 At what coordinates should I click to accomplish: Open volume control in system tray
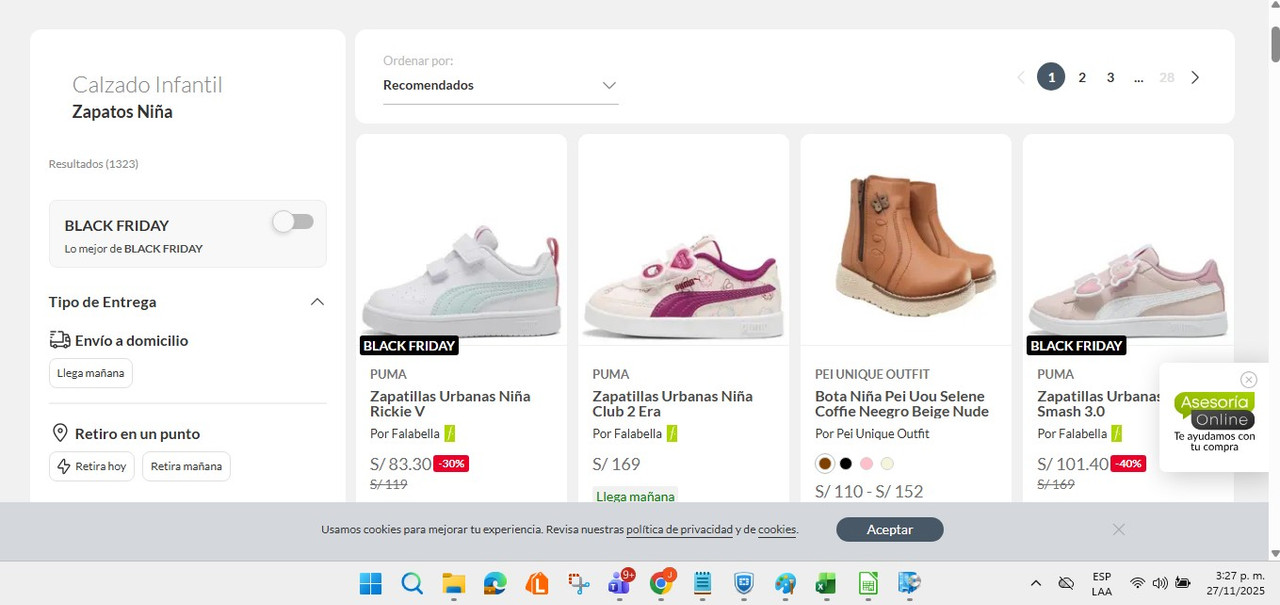(1160, 583)
